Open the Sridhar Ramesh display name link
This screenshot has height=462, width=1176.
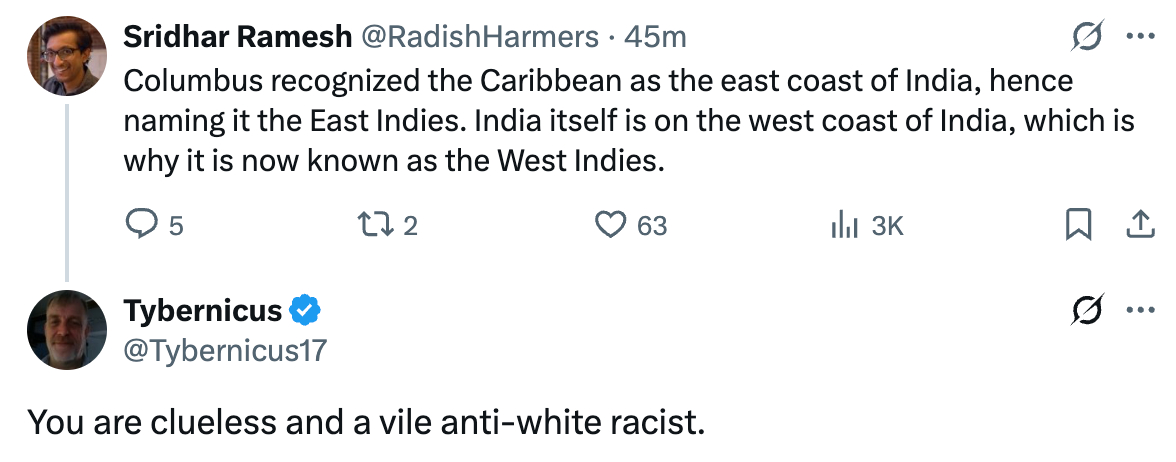pos(236,37)
